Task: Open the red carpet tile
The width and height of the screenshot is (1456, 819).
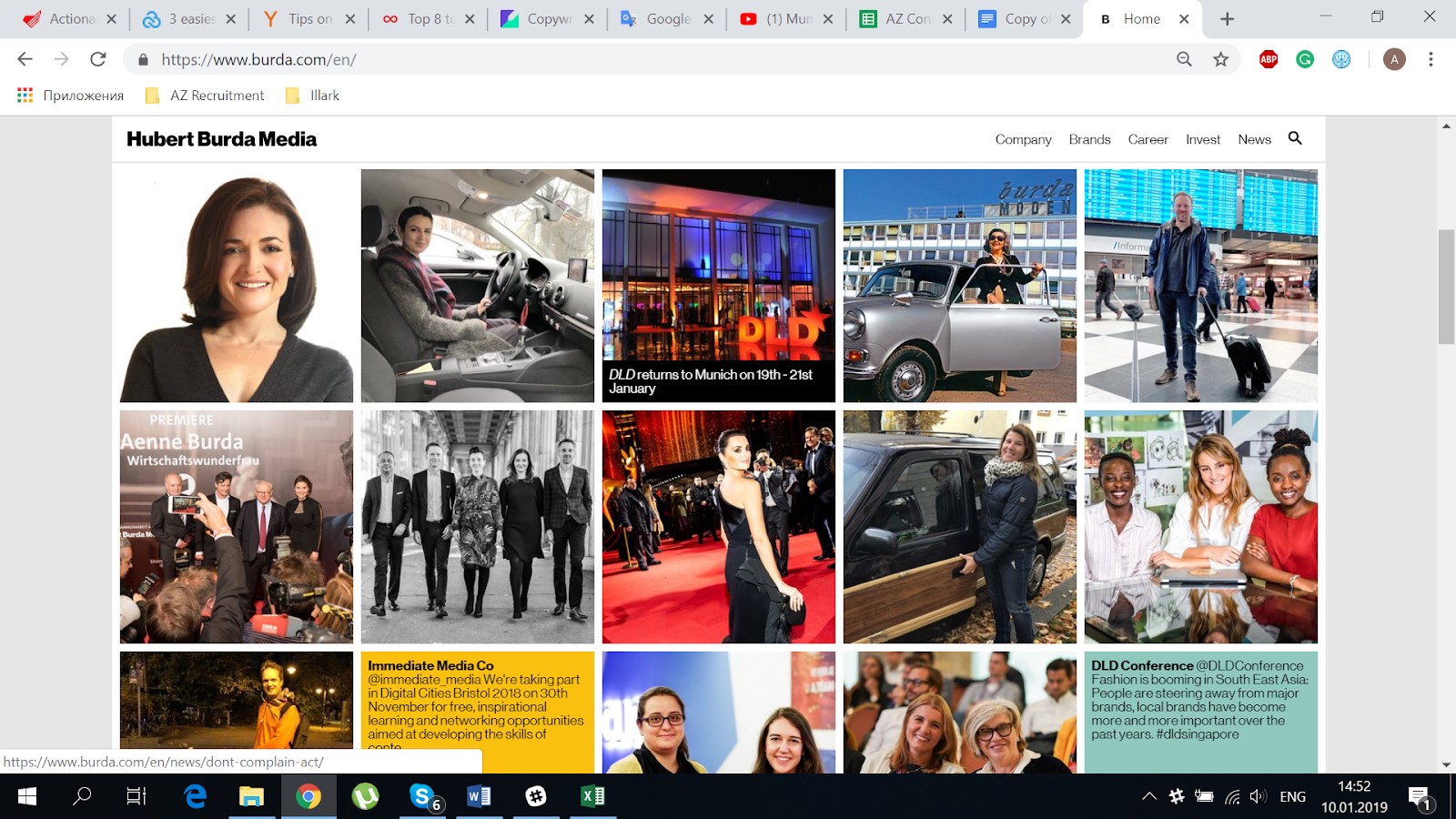Action: [719, 527]
